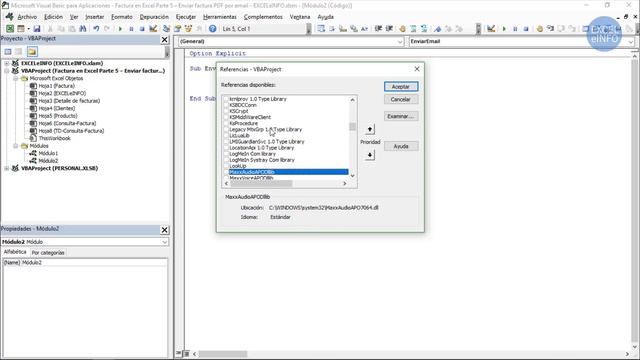Click the Reset stop icon in the Debug toolbar
Viewport: 640px width, 360px height.
tap(526, 29)
